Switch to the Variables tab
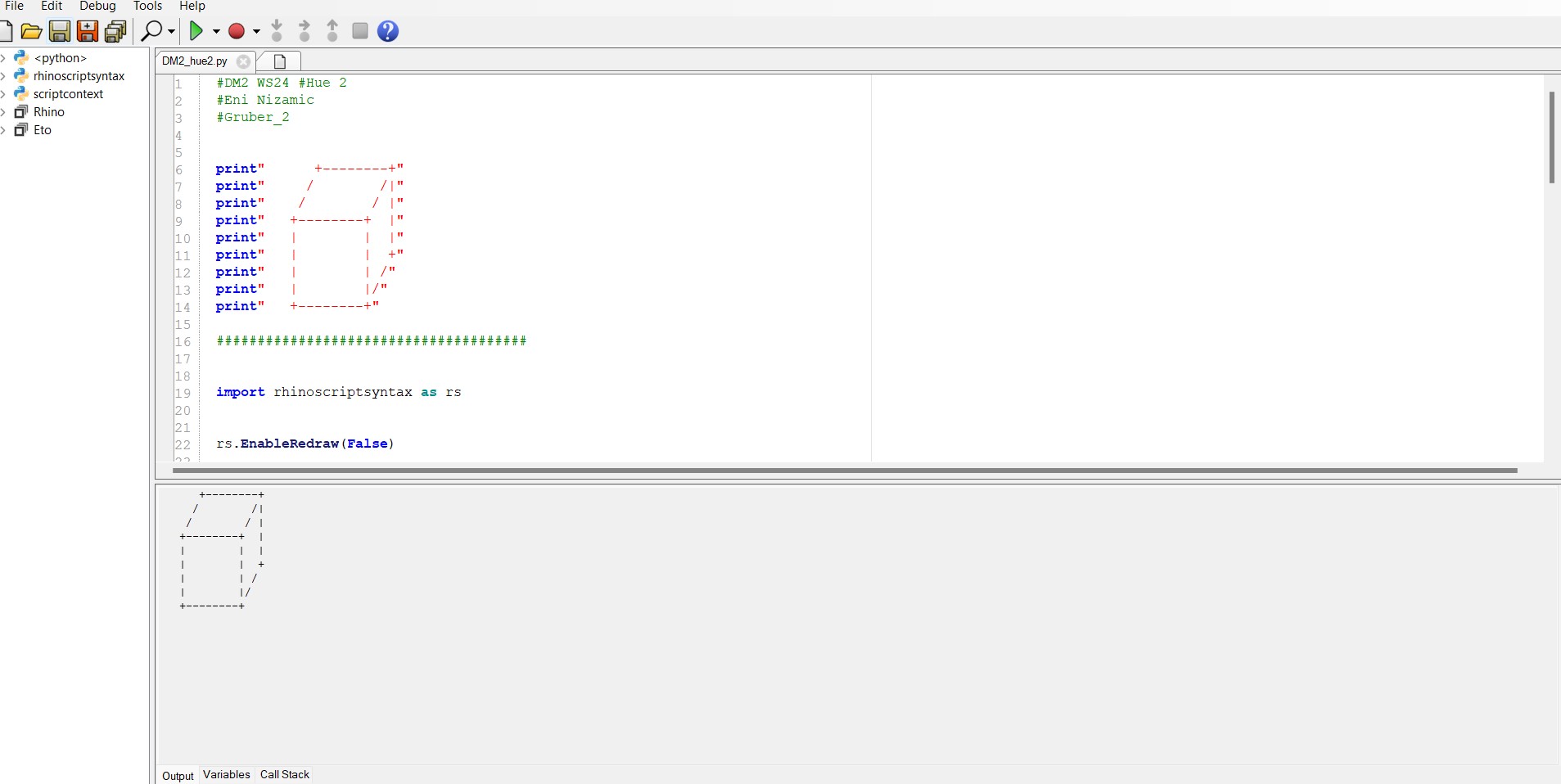Screen dimensions: 1561x784 pos(226,774)
